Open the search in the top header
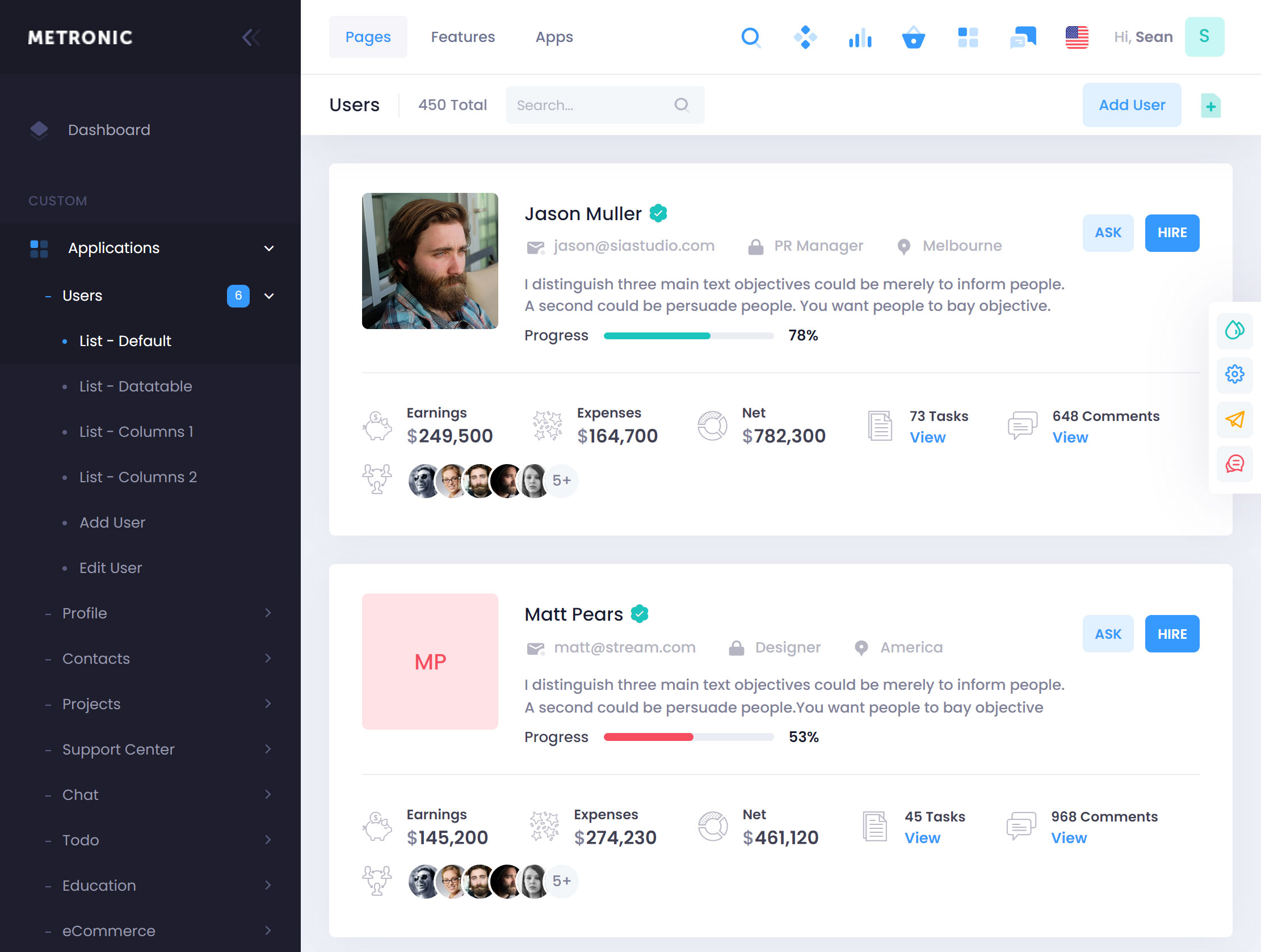Image resolution: width=1261 pixels, height=952 pixels. click(x=751, y=36)
